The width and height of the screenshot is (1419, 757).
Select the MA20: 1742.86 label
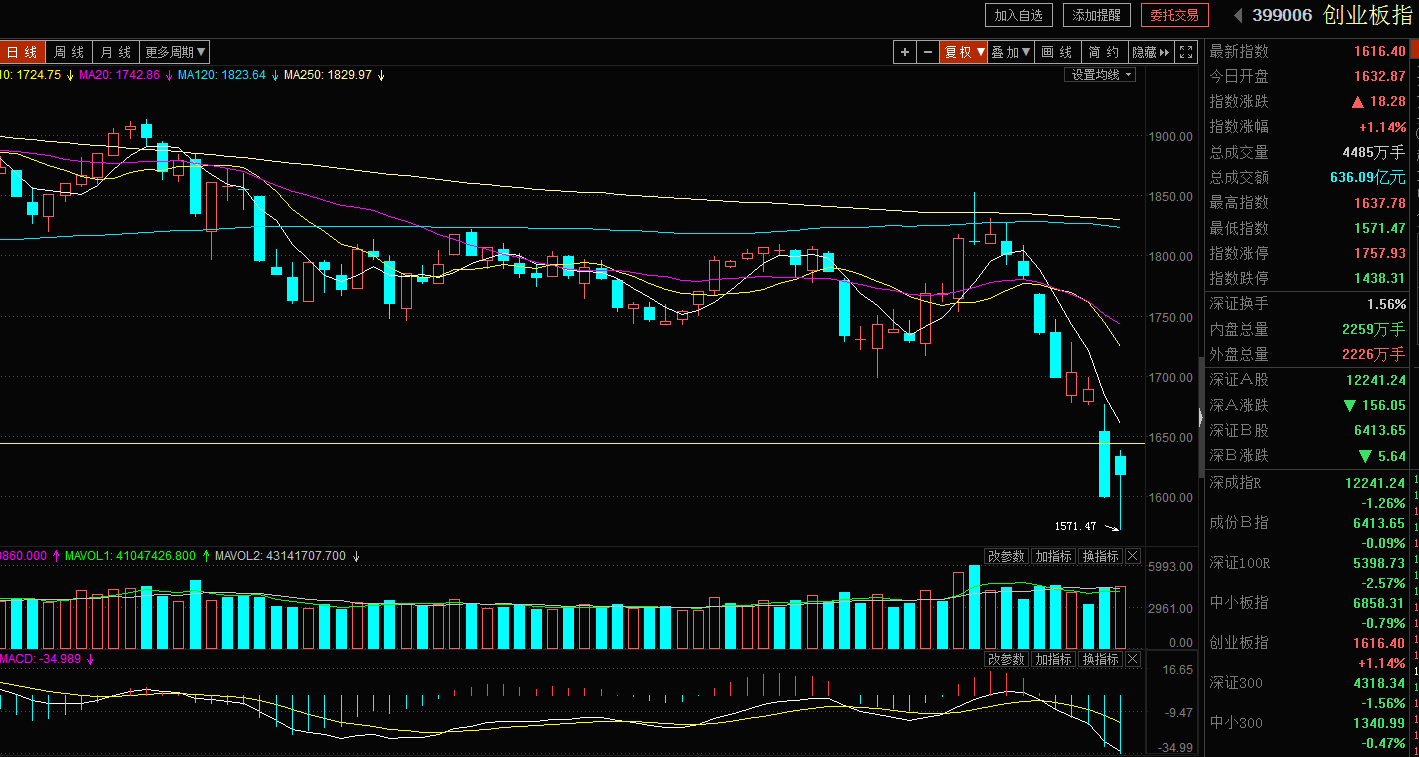(x=119, y=75)
